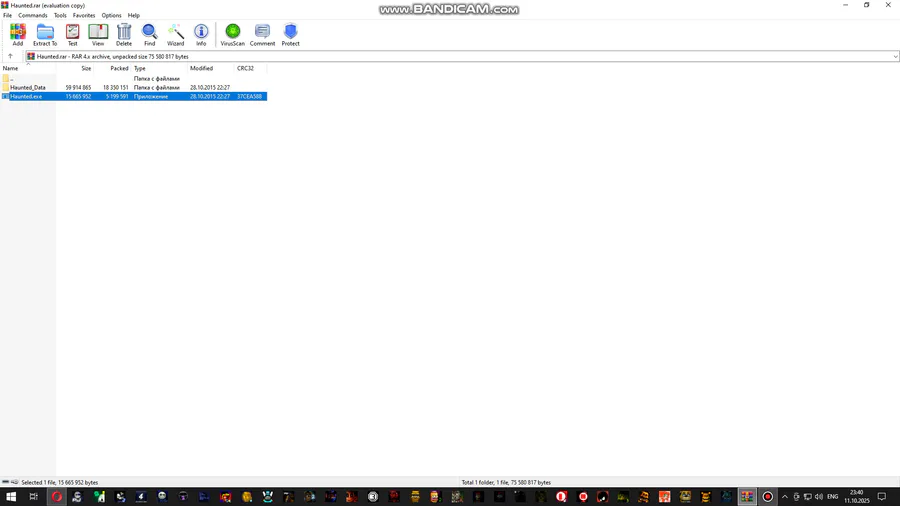Click the Delete trash can icon
Screen dimensions: 900x506
(124, 34)
